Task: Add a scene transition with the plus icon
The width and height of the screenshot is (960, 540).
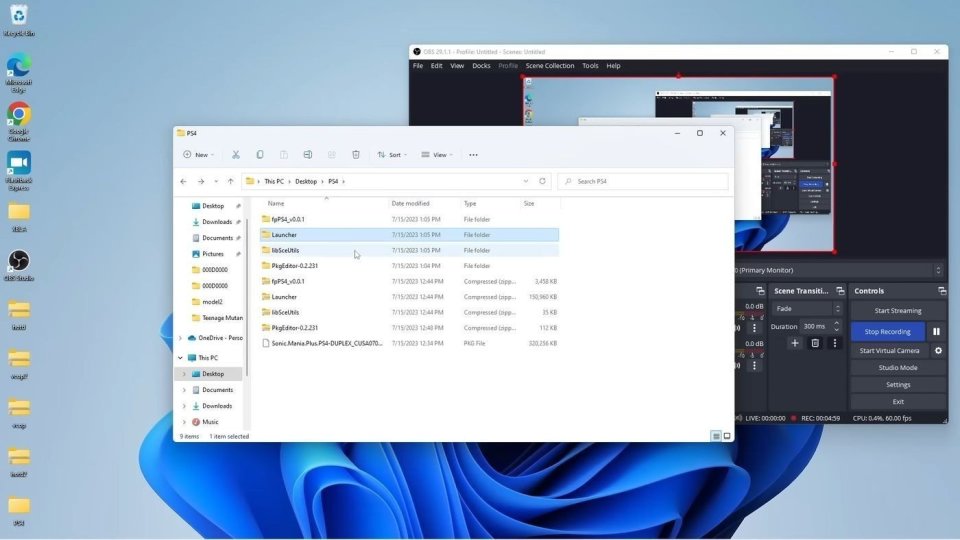Action: coord(795,343)
